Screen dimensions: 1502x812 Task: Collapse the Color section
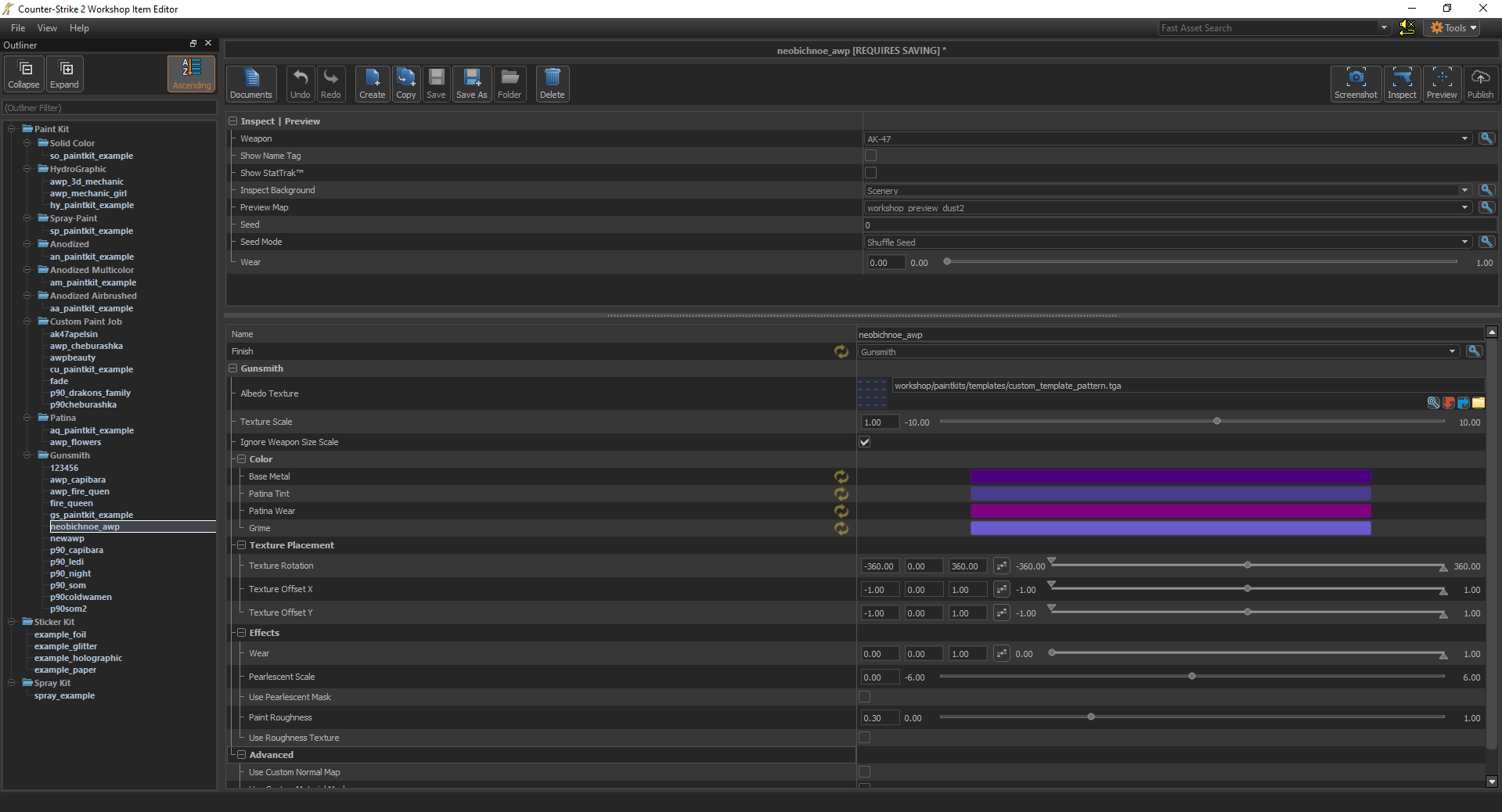click(x=242, y=459)
